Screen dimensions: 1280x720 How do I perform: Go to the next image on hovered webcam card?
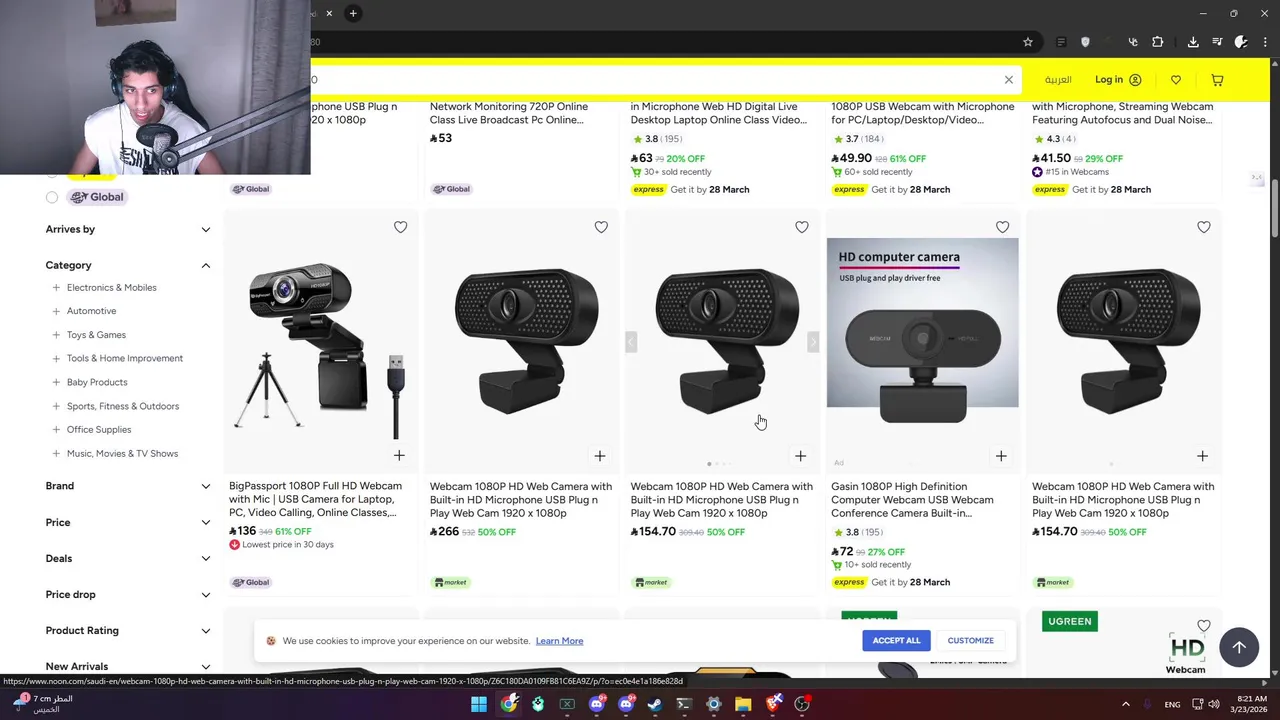(812, 342)
